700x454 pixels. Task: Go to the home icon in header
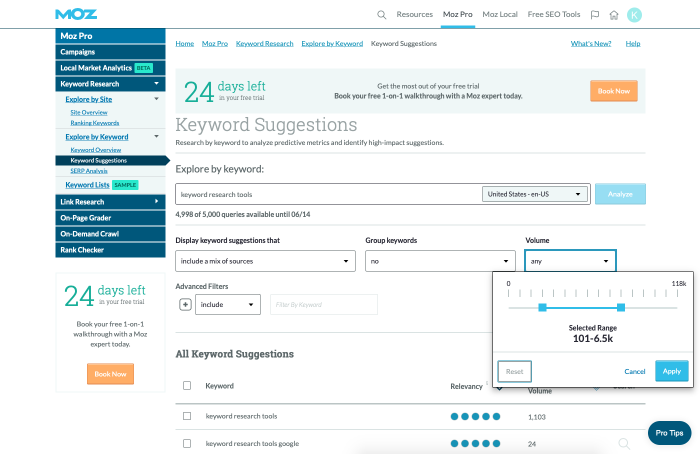pyautogui.click(x=614, y=15)
